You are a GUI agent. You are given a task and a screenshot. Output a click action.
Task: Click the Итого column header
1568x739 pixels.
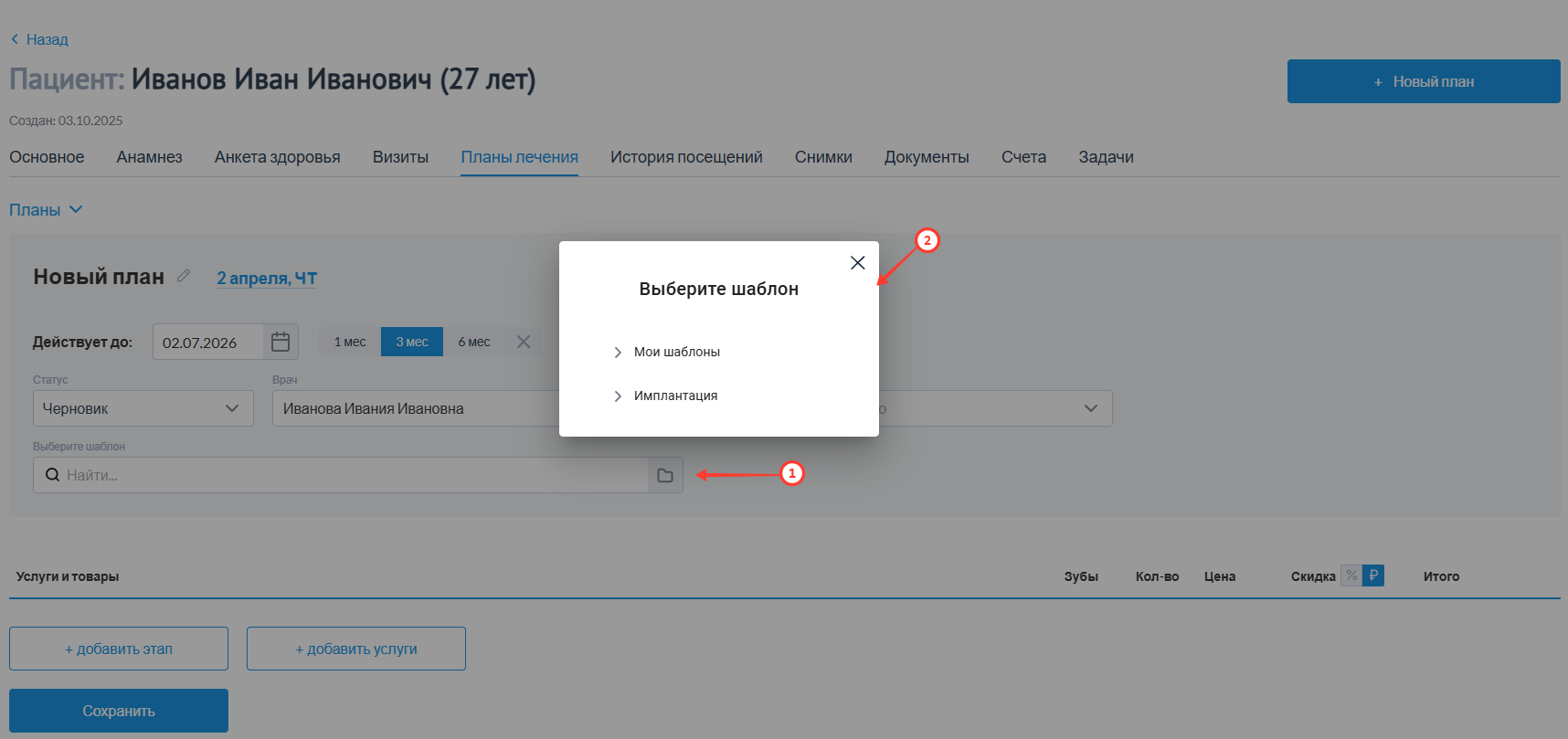(x=1441, y=576)
